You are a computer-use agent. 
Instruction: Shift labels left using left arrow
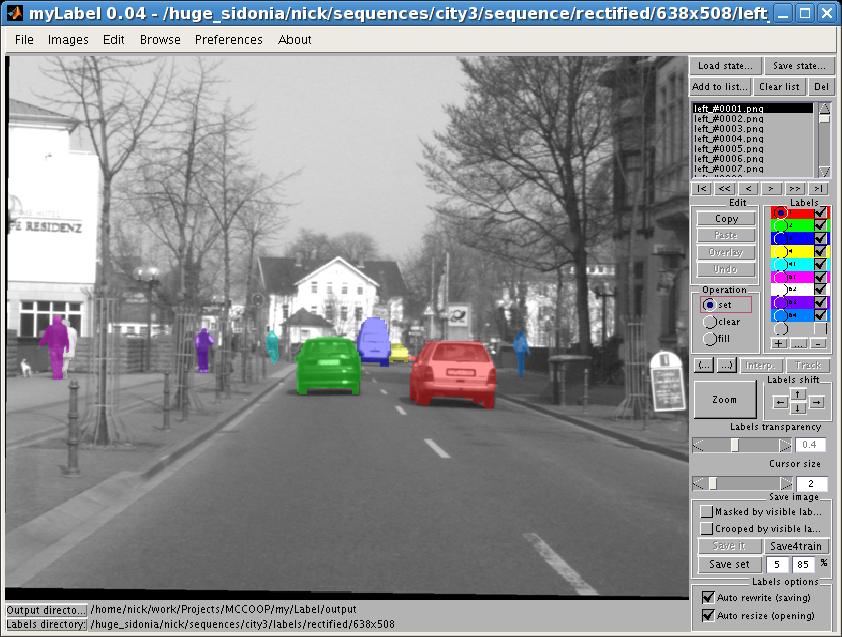781,402
